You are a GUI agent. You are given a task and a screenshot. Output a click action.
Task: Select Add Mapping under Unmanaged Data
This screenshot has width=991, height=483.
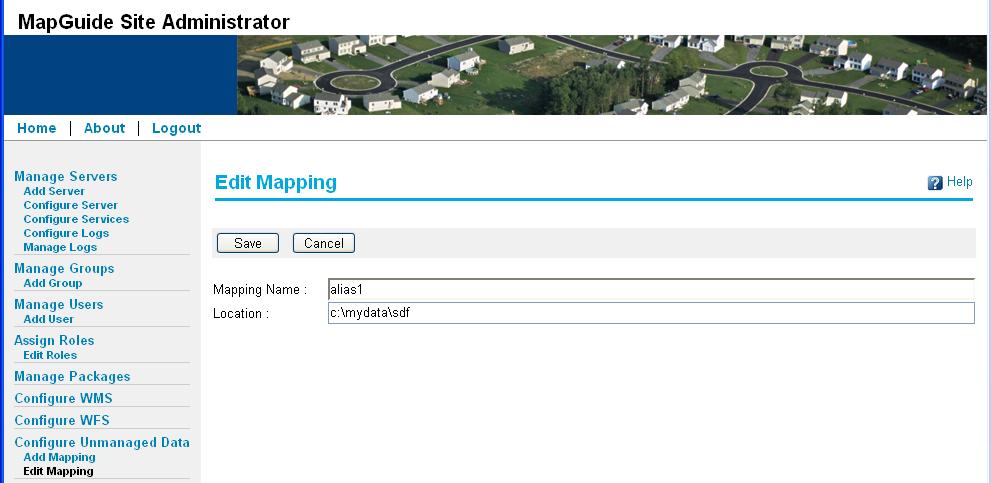pyautogui.click(x=59, y=457)
